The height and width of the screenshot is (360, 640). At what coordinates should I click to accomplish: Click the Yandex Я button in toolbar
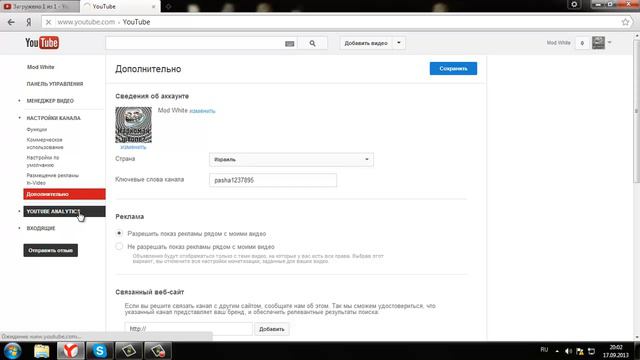click(29, 22)
